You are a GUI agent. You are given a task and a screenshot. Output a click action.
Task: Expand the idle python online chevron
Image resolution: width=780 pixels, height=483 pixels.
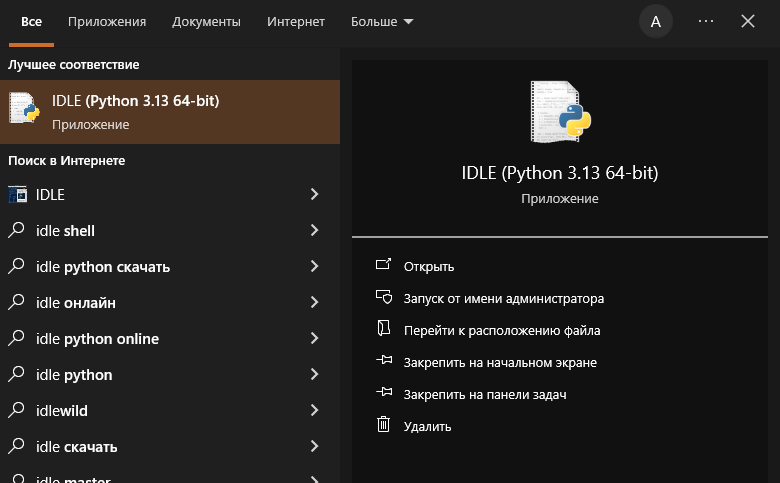point(314,338)
